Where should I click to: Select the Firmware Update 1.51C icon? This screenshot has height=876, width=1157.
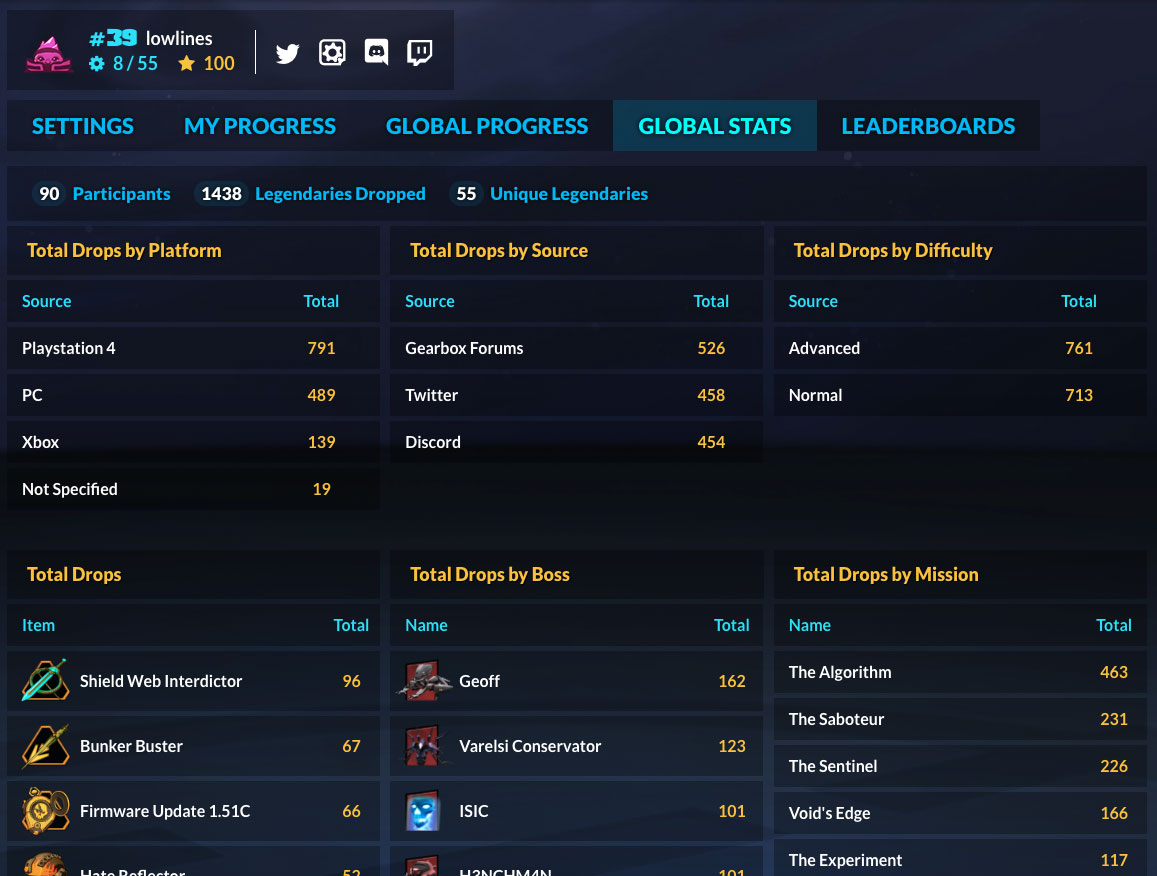coord(45,811)
